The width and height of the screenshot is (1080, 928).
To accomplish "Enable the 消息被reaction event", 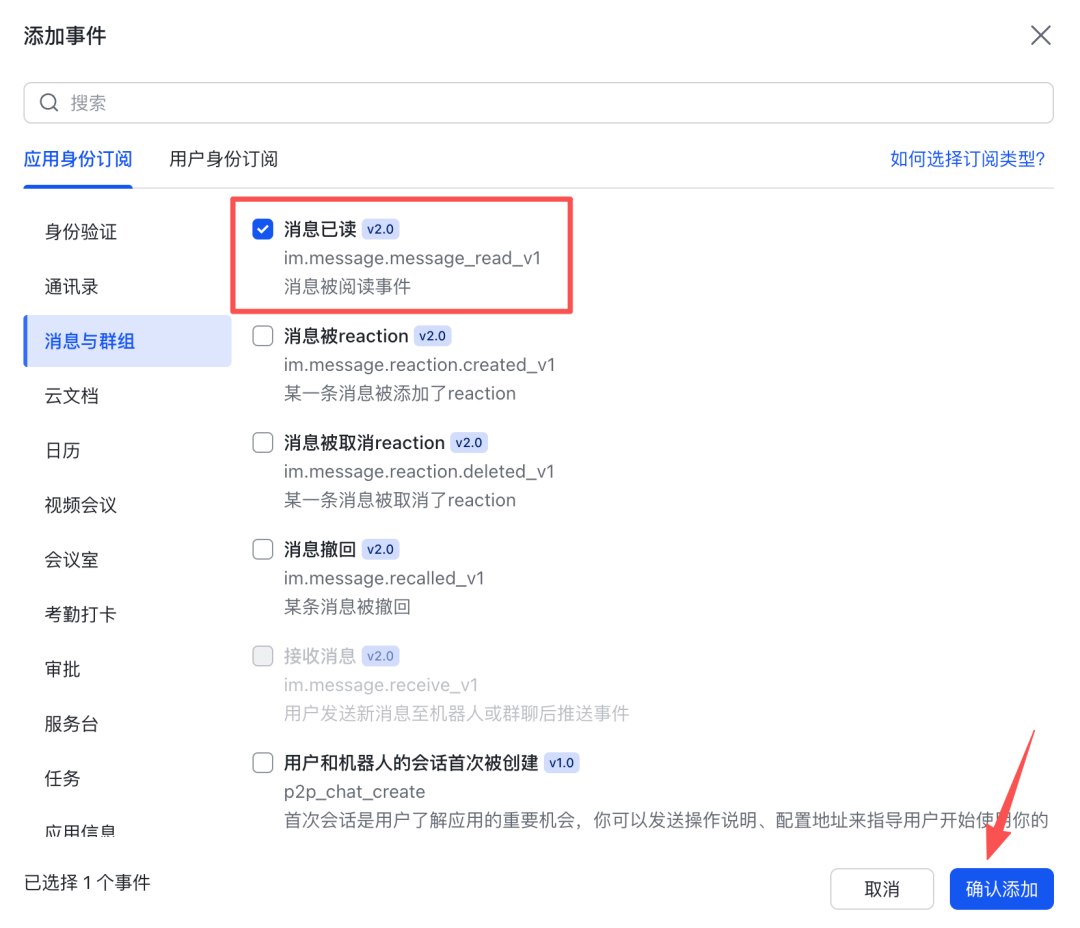I will (x=262, y=335).
